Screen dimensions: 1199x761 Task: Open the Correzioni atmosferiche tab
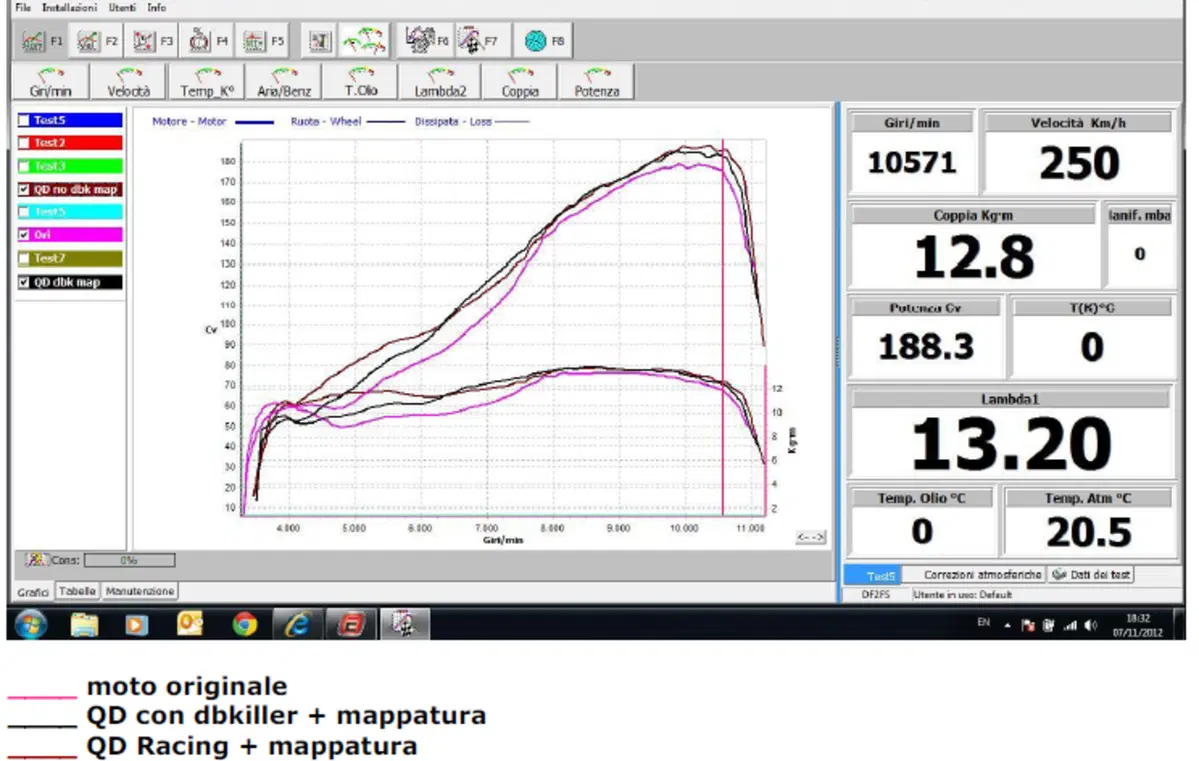click(x=983, y=574)
